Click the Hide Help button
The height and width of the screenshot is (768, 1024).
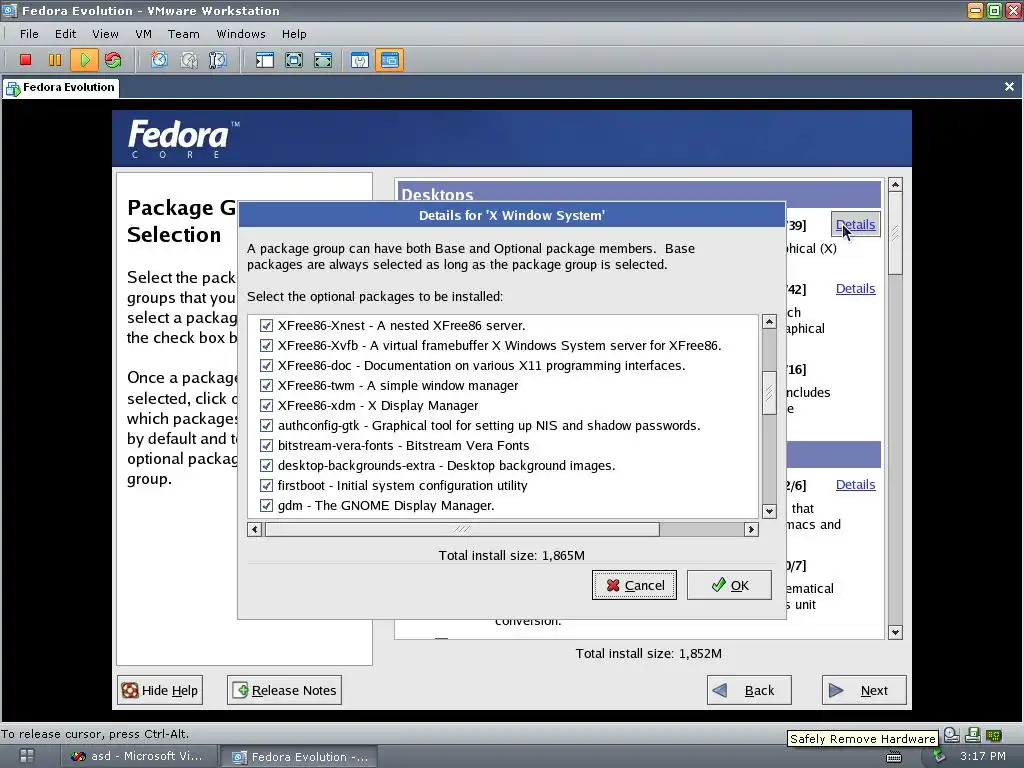coord(160,690)
